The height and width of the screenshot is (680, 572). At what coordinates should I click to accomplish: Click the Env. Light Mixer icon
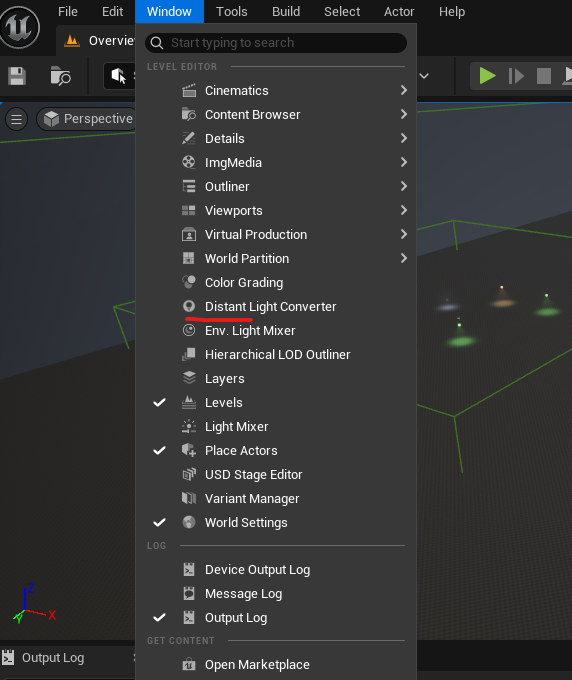coord(189,330)
